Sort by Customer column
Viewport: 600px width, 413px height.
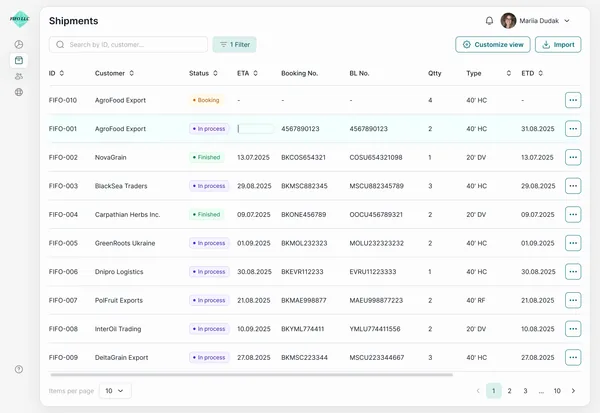131,73
